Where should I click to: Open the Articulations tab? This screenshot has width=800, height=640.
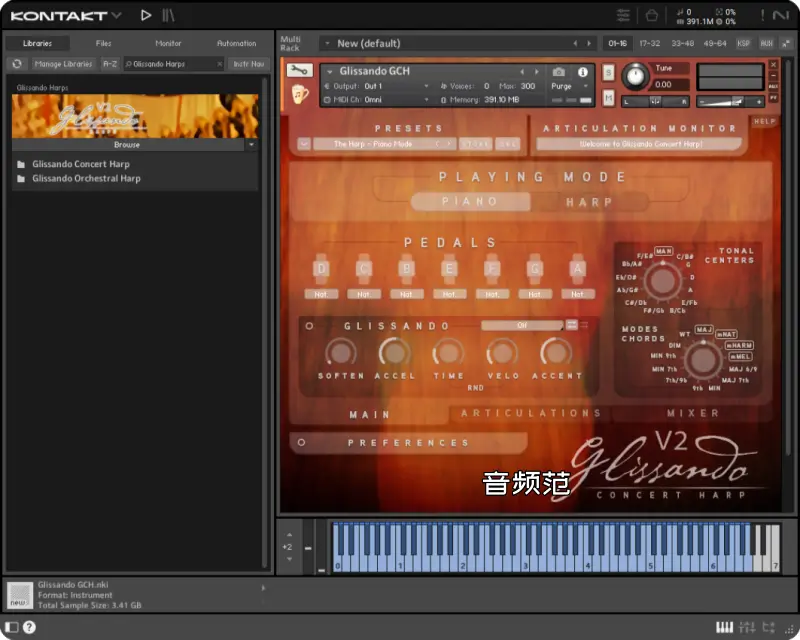pyautogui.click(x=531, y=413)
